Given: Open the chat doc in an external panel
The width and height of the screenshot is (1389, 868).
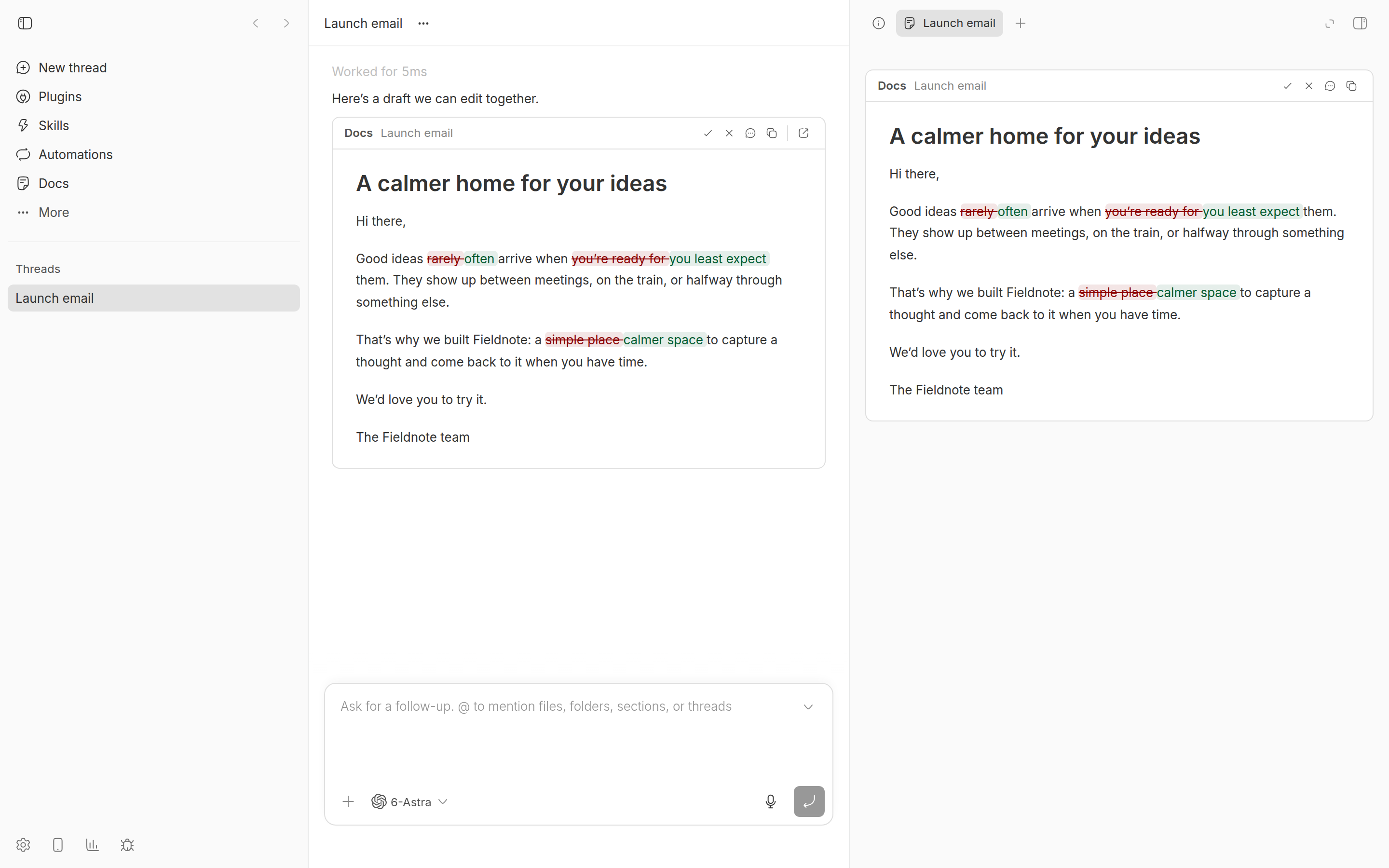Looking at the screenshot, I should [x=803, y=133].
